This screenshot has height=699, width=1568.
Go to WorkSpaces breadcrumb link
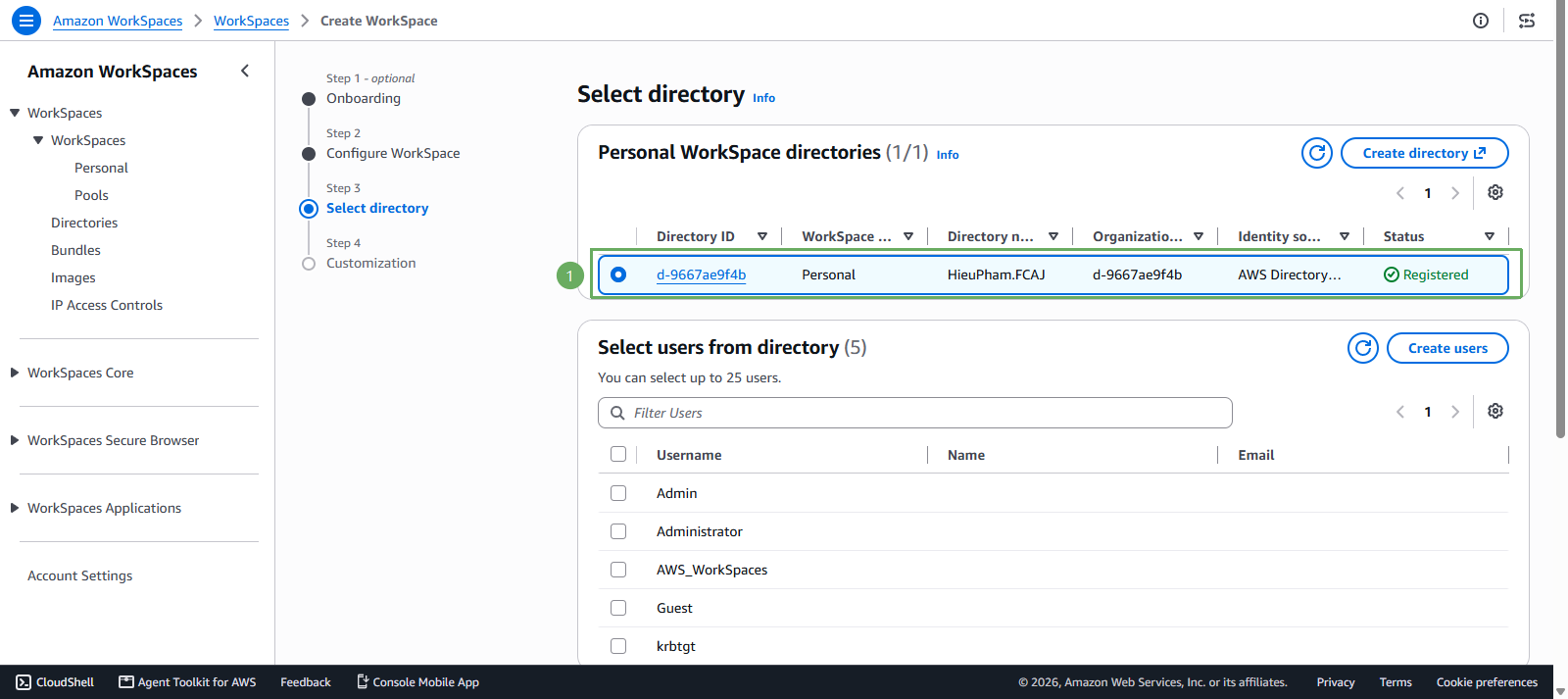(x=251, y=21)
